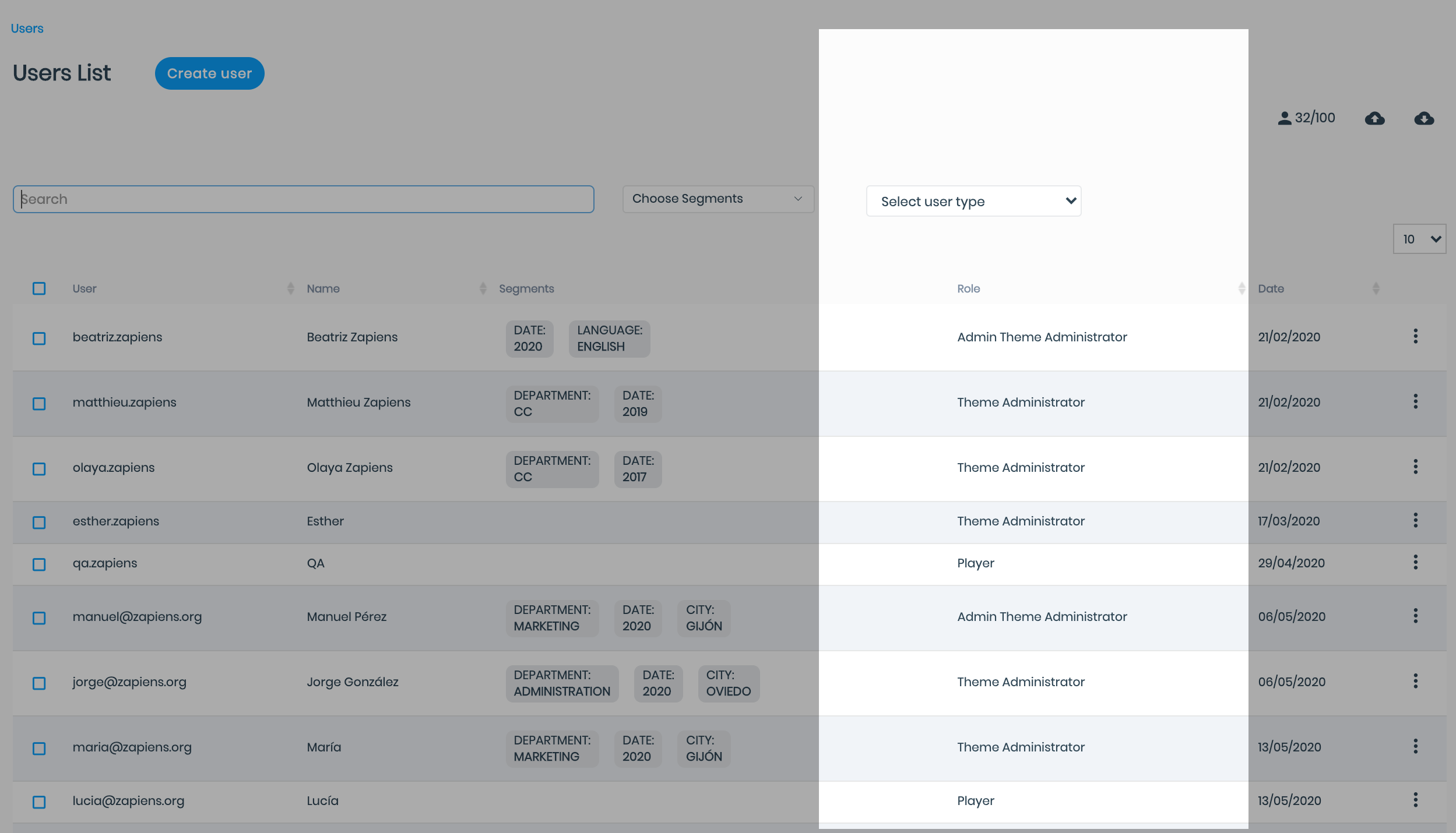Open kebab menu for lucia@zapiens.org row
This screenshot has height=833, width=1456.
1415,800
